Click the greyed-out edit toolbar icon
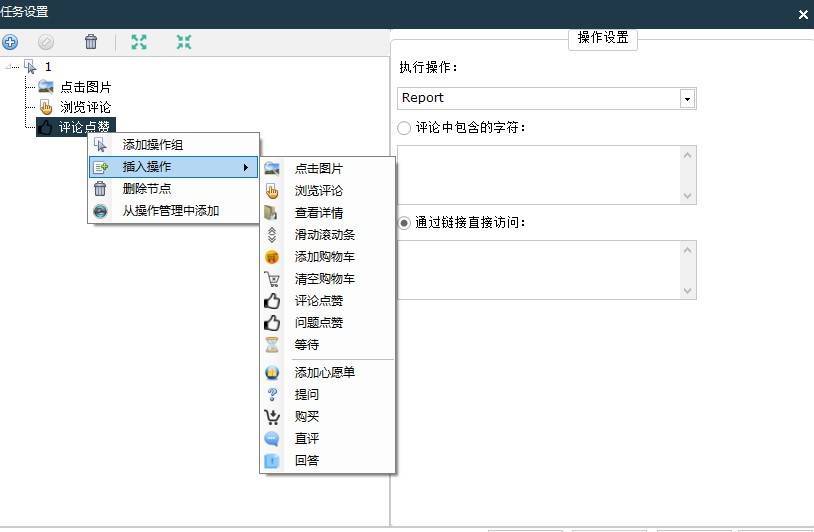 click(46, 42)
